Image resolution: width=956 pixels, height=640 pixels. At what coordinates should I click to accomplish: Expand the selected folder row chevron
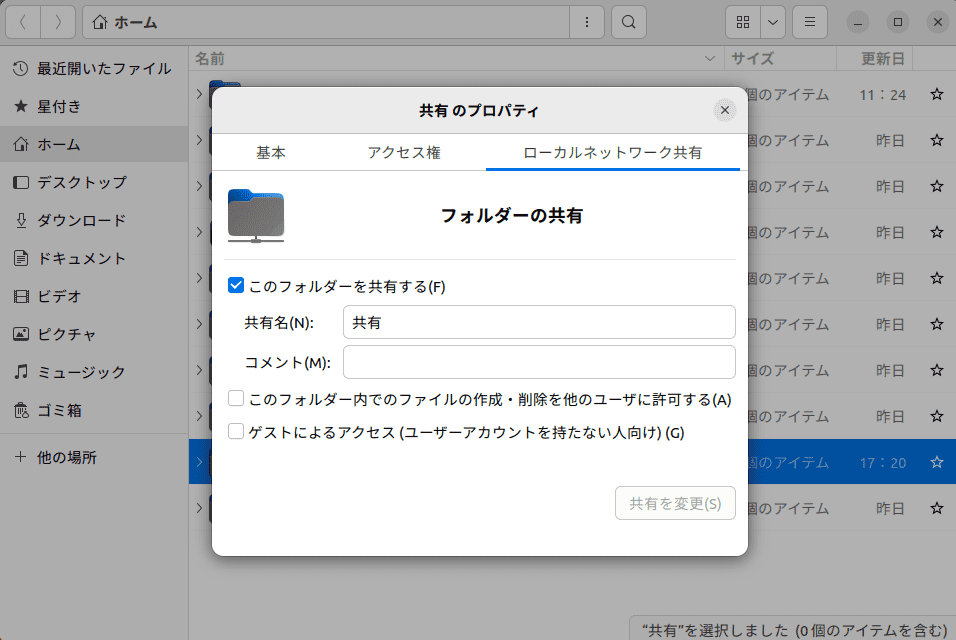pyautogui.click(x=199, y=462)
